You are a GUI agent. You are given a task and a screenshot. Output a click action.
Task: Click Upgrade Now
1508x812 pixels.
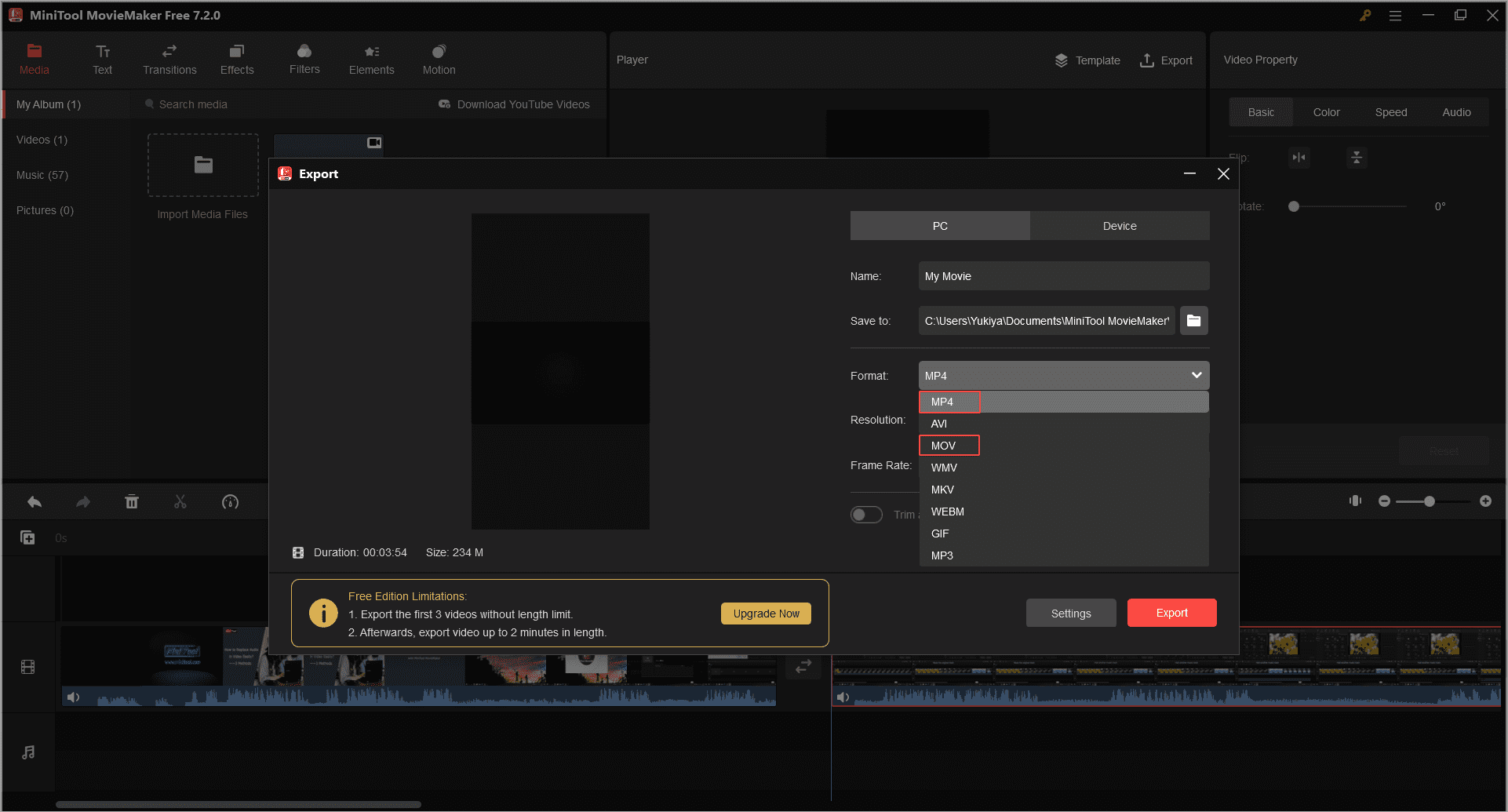766,614
